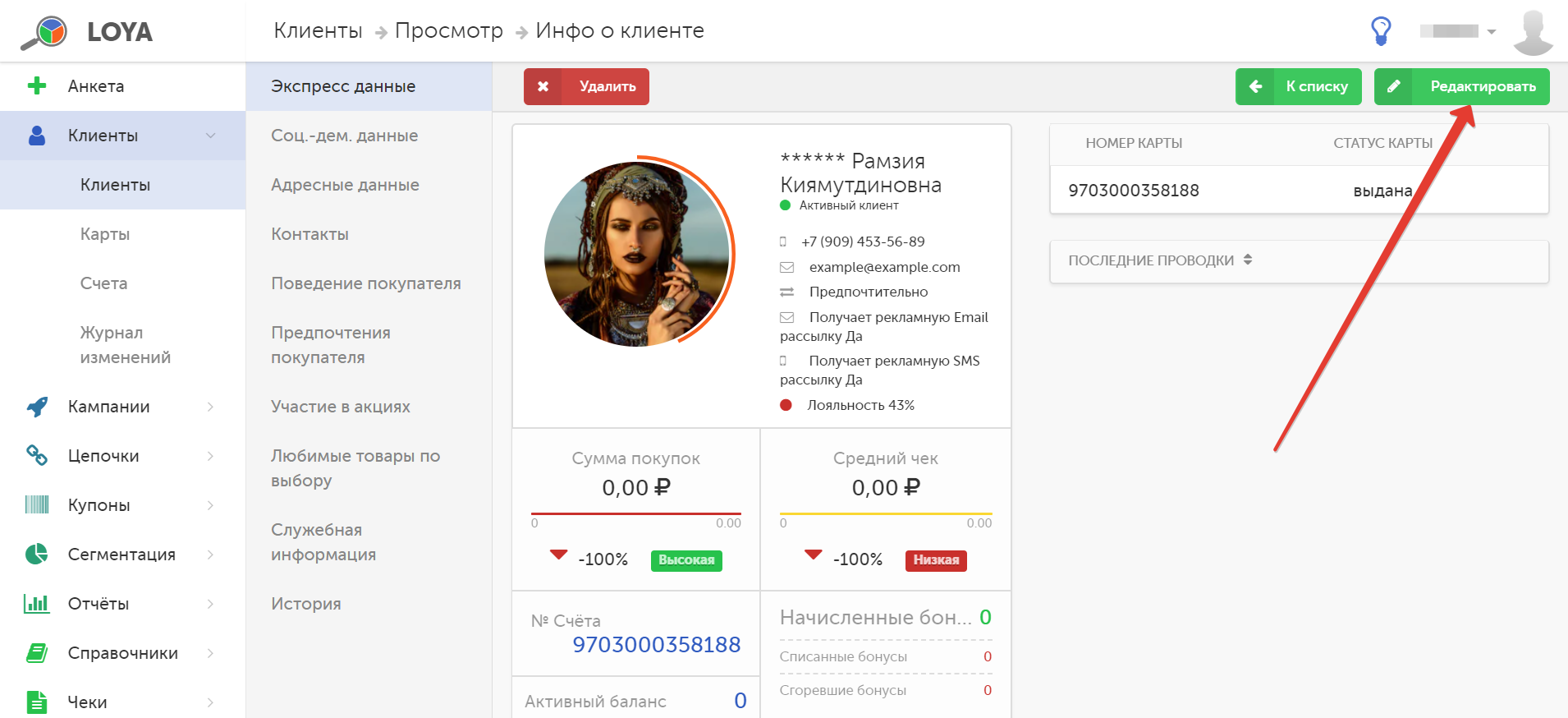The image size is (1568, 718).
Task: Open the Соц.-дем. данные tab
Action: click(369, 136)
